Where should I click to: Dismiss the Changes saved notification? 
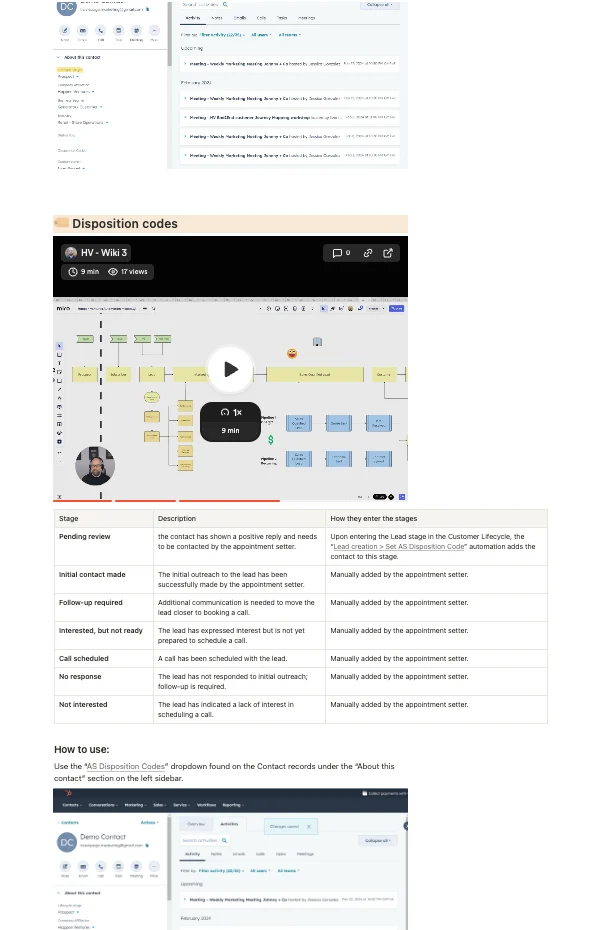(x=308, y=826)
